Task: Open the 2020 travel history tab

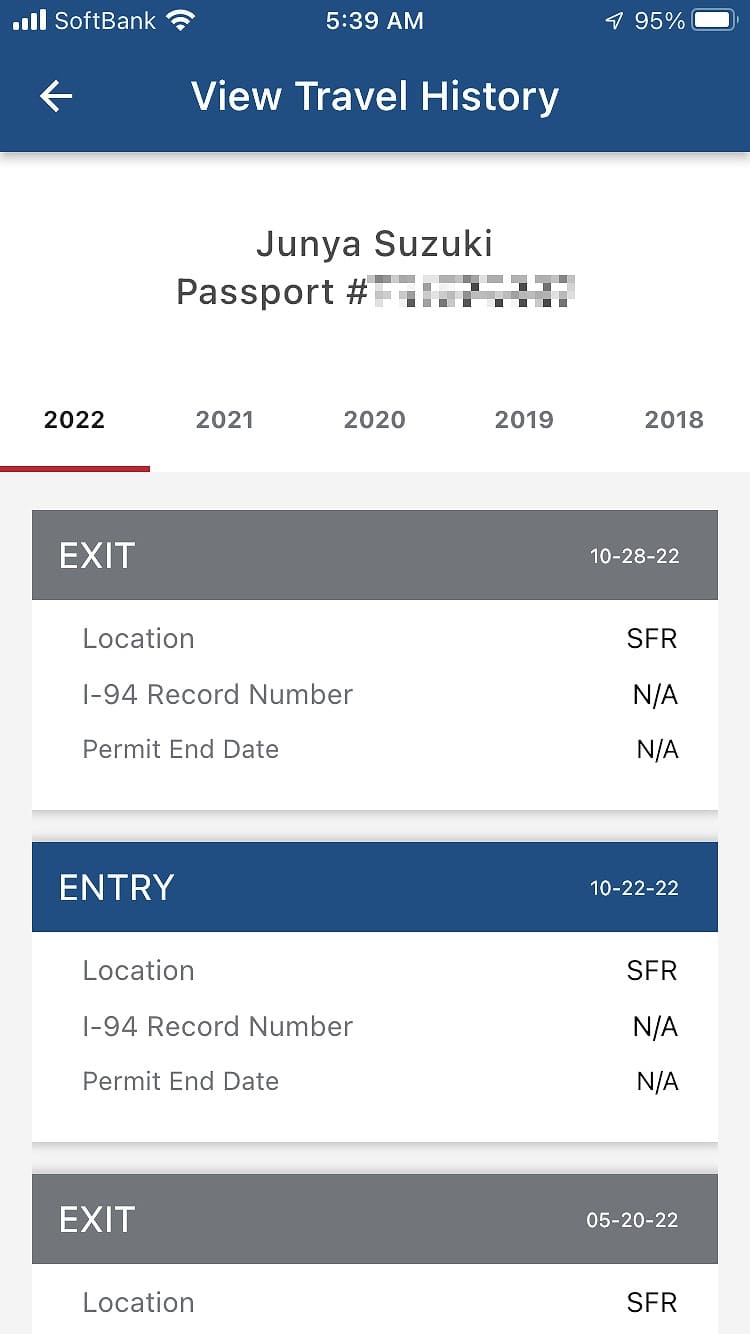Action: [375, 420]
